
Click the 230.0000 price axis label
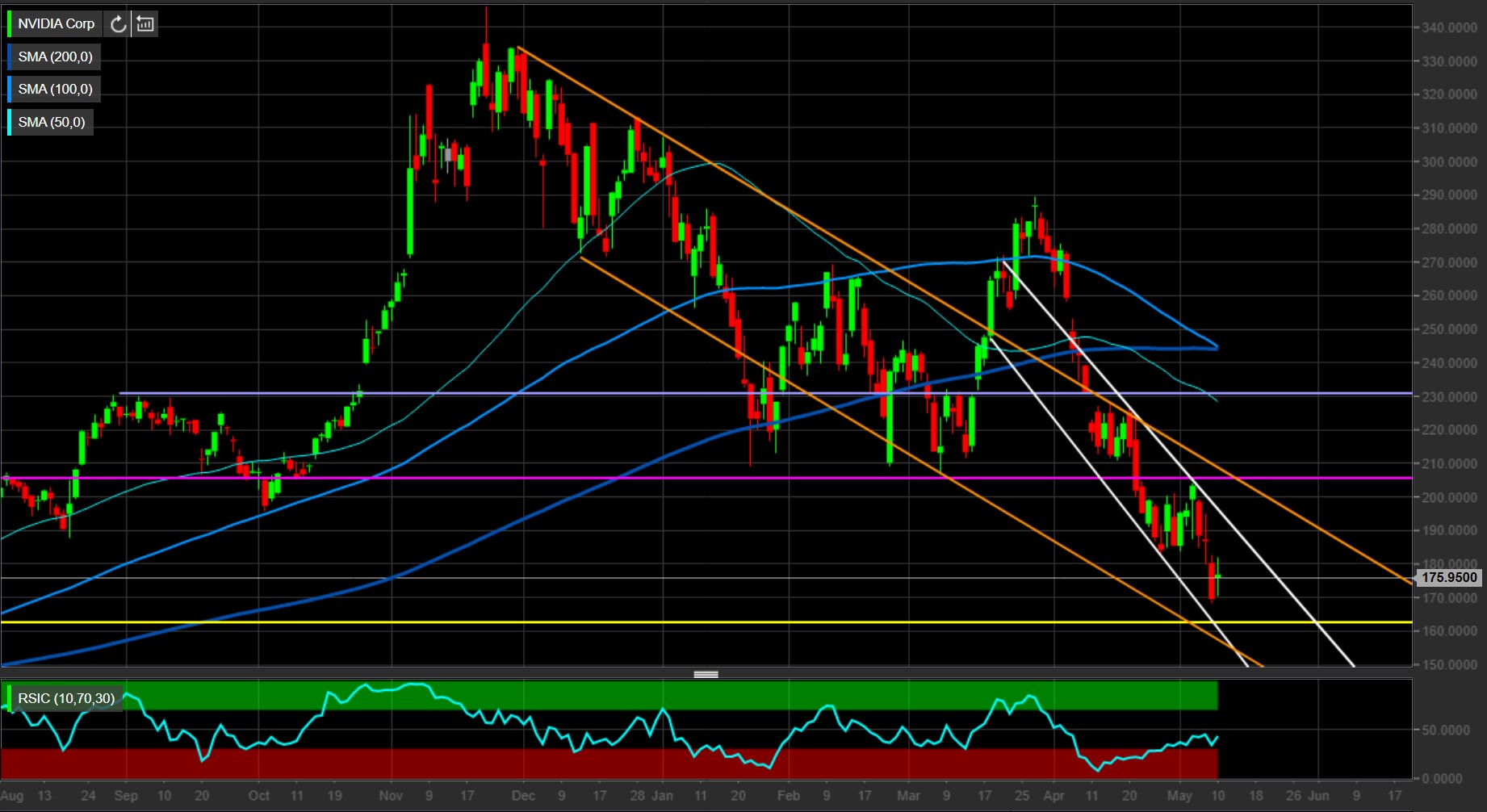(1450, 396)
